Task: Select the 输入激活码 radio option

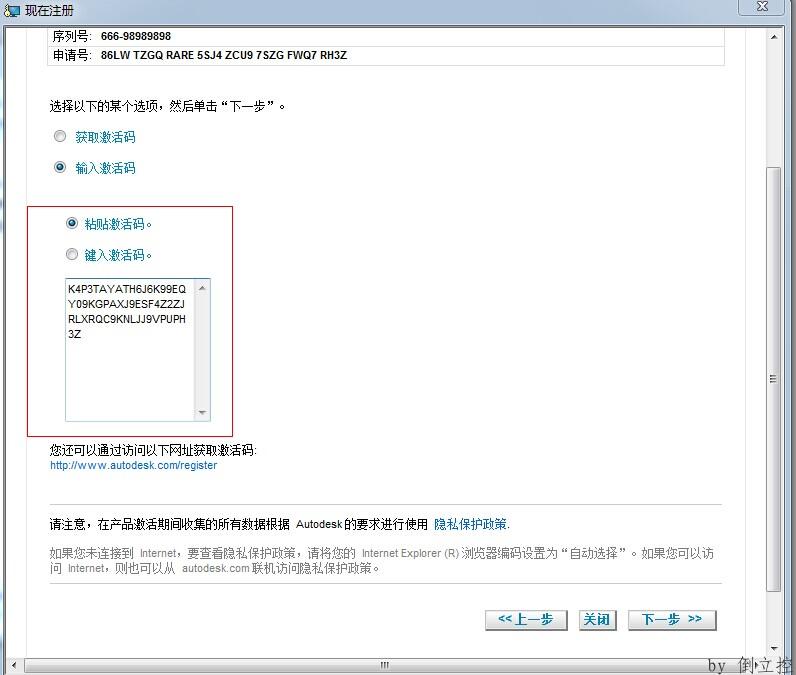Action: 60,167
